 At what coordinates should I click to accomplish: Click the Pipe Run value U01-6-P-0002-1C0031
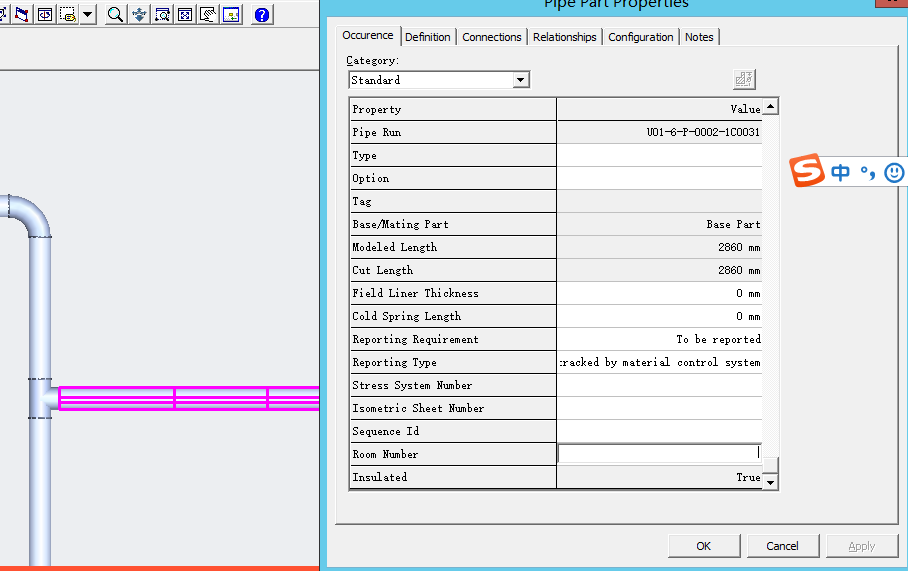click(659, 132)
